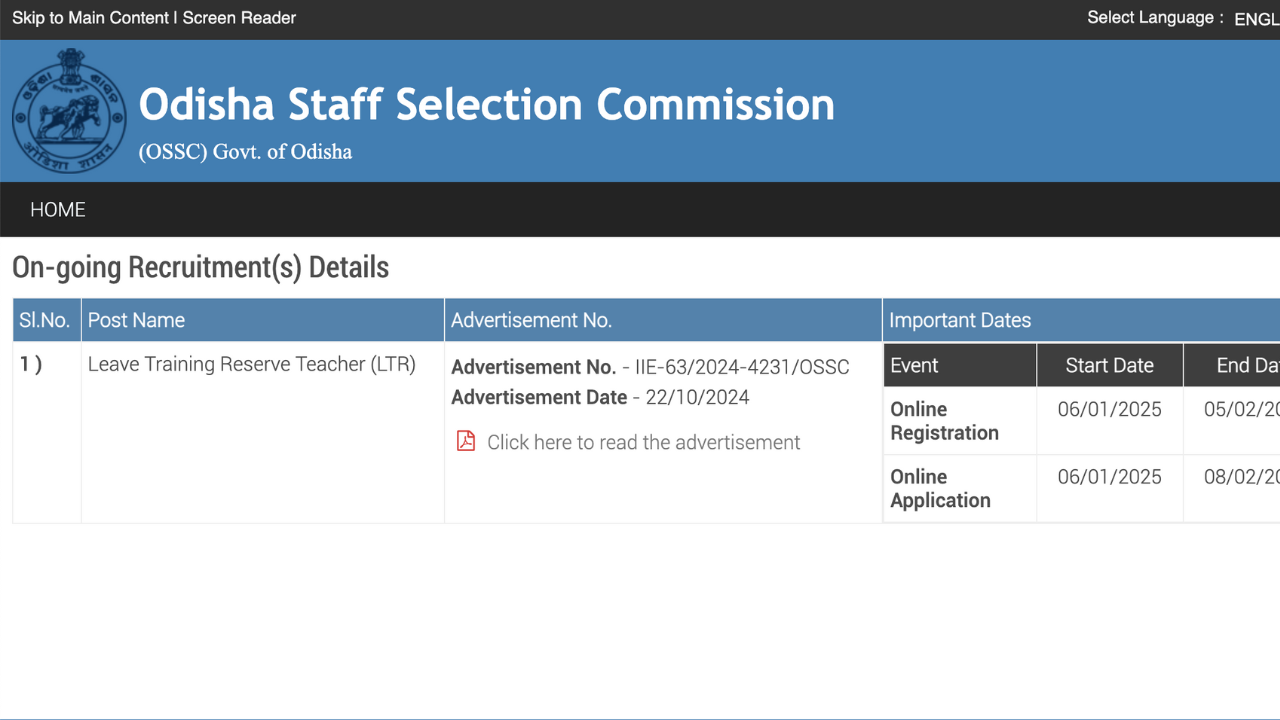Click the Advertisement No. column header
The image size is (1280, 720).
click(x=531, y=319)
